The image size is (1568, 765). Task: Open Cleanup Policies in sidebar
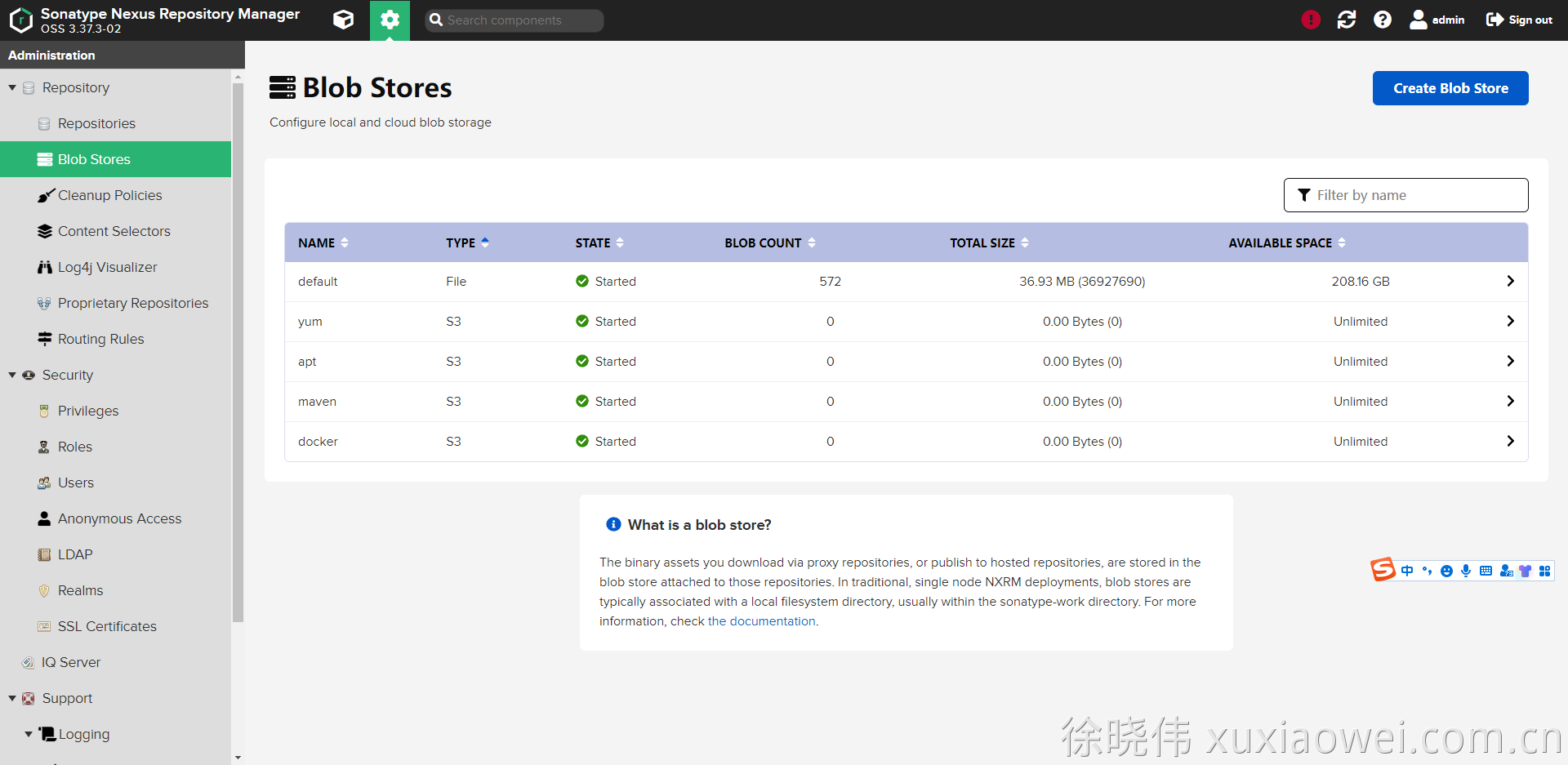pyautogui.click(x=109, y=195)
